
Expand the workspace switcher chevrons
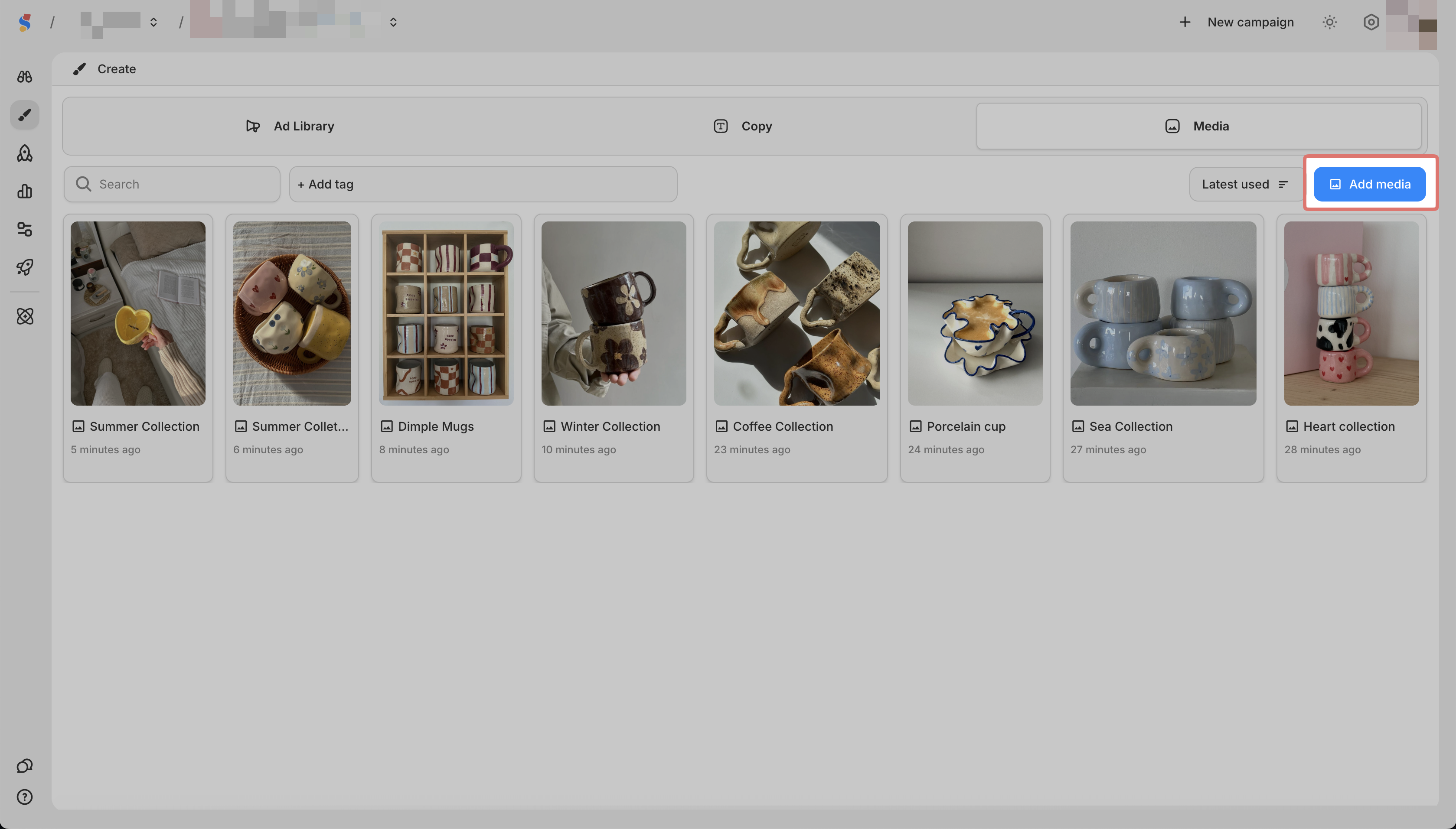[x=153, y=22]
